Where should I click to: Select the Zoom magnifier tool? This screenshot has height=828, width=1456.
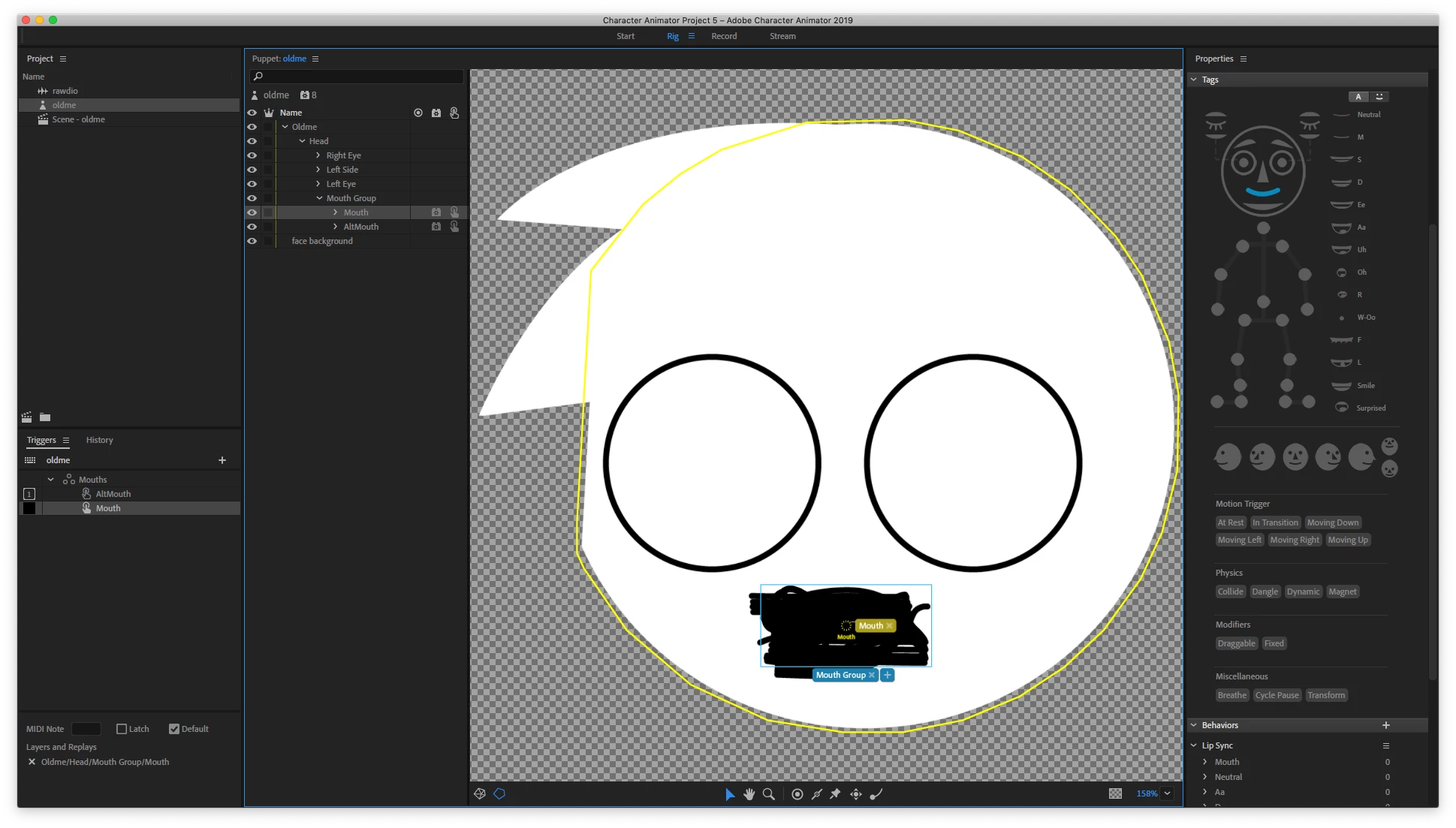768,794
